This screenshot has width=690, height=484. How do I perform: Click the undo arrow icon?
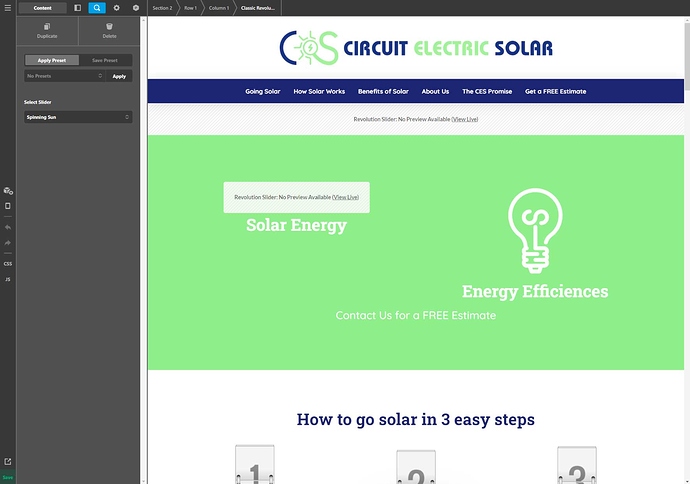tap(7, 227)
